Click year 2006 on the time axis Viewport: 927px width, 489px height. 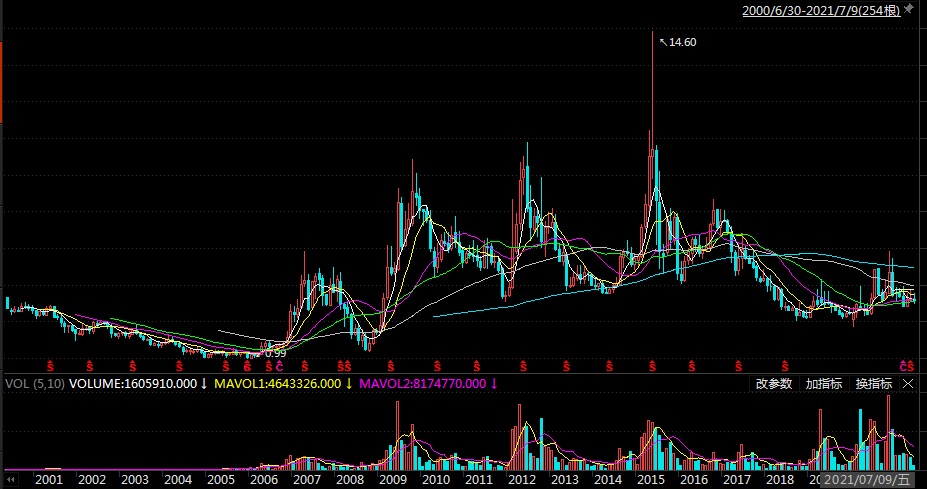264,480
